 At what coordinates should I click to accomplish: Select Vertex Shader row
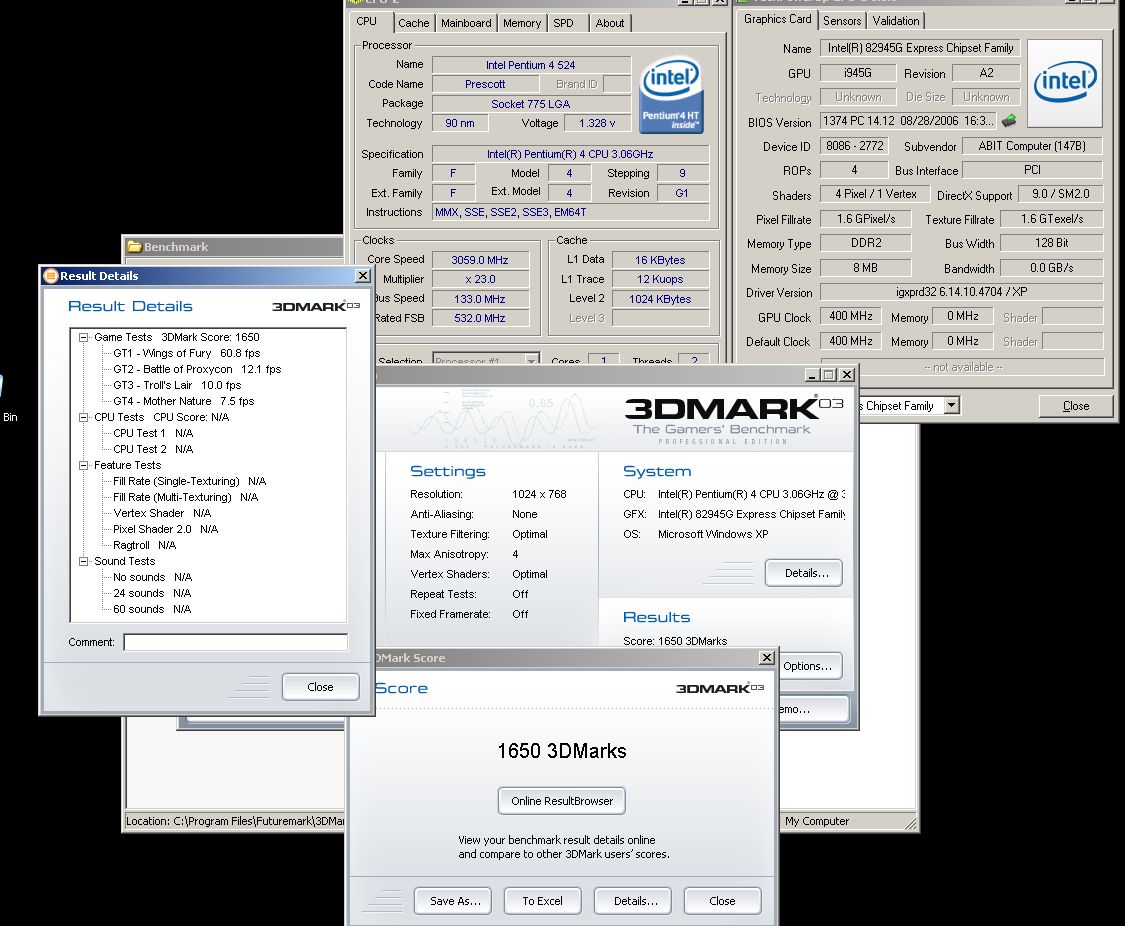click(161, 514)
